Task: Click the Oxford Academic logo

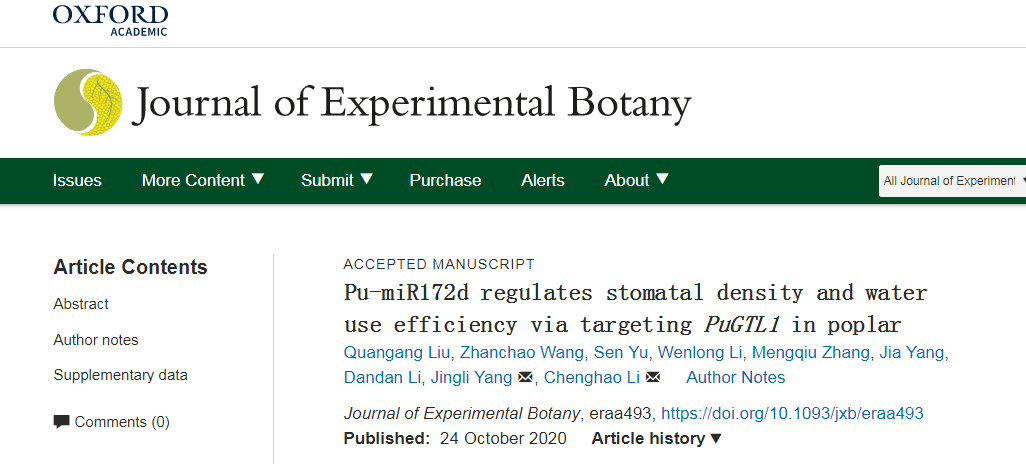Action: [x=110, y=20]
